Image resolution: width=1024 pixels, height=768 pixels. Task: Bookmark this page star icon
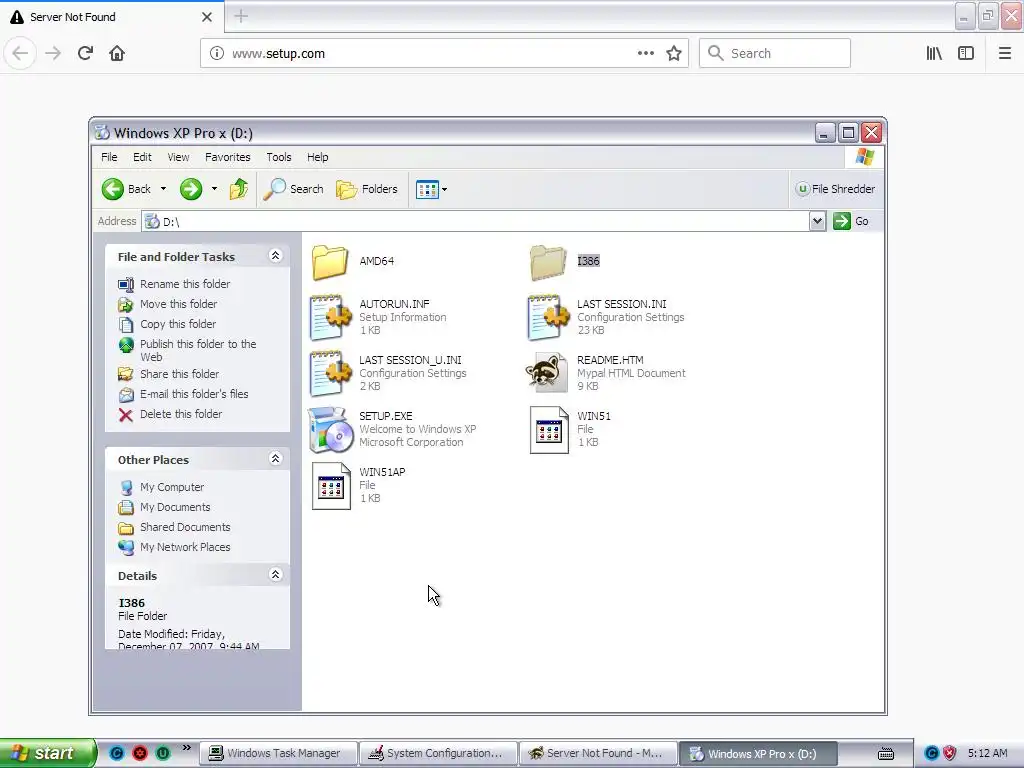point(674,54)
